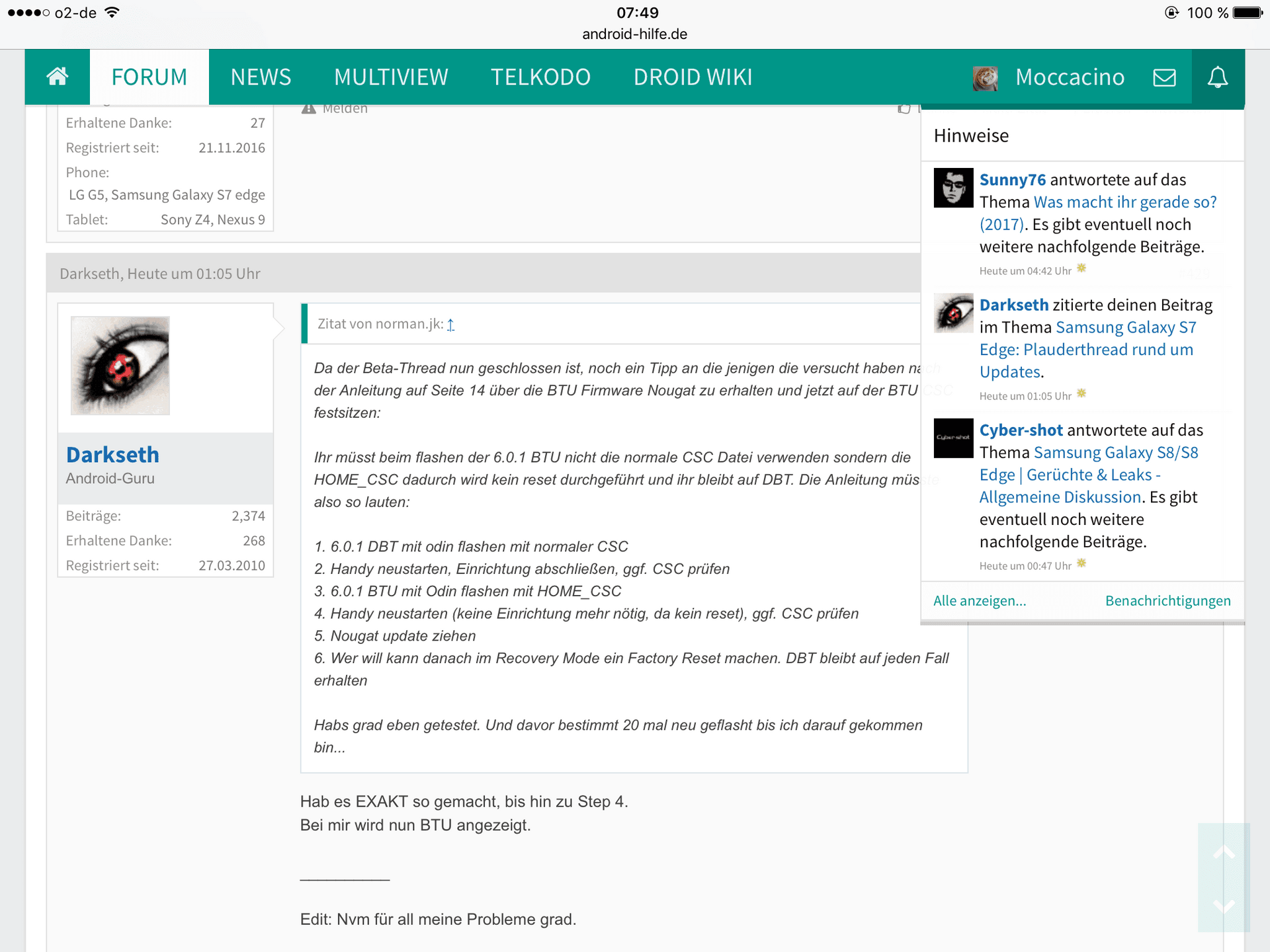Screen dimensions: 1270x952
Task: Tap the scroll-down arrow button
Action: coord(1224,906)
